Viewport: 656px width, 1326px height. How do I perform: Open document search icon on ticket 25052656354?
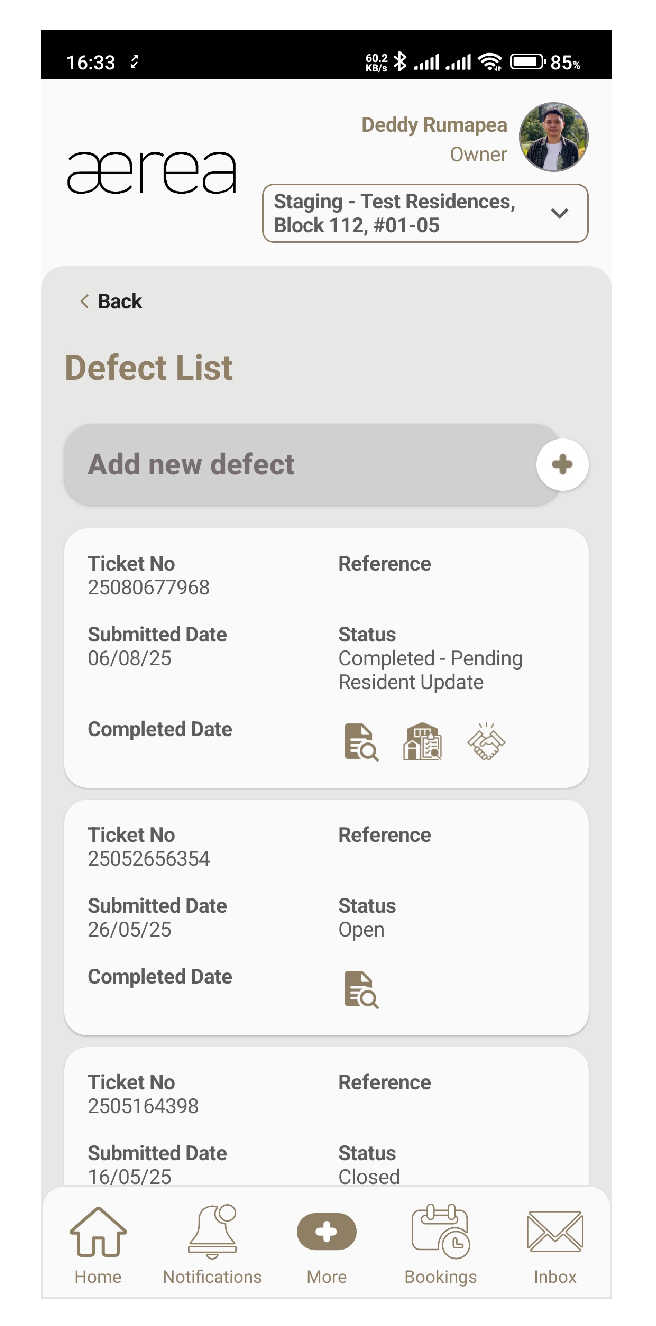point(361,990)
